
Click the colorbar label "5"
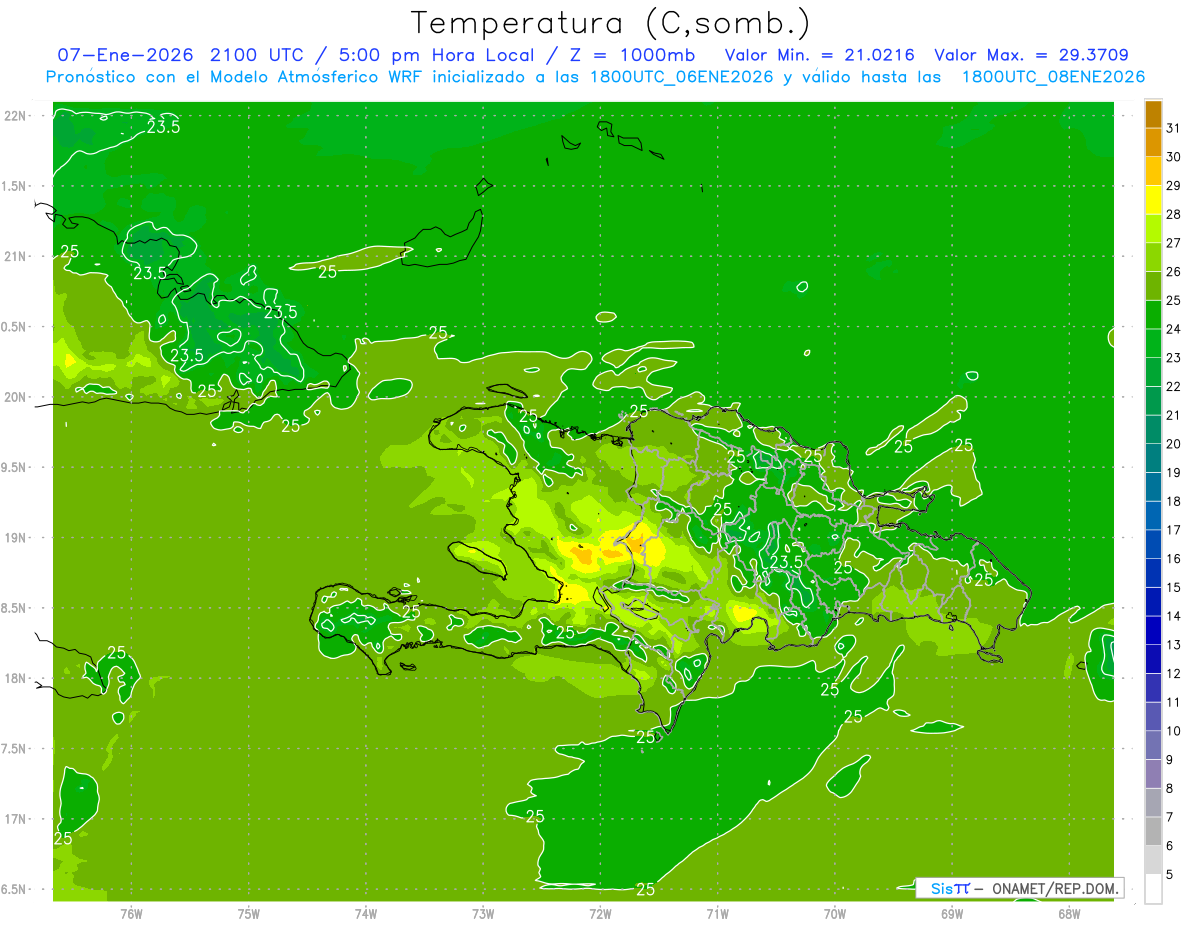[1170, 874]
